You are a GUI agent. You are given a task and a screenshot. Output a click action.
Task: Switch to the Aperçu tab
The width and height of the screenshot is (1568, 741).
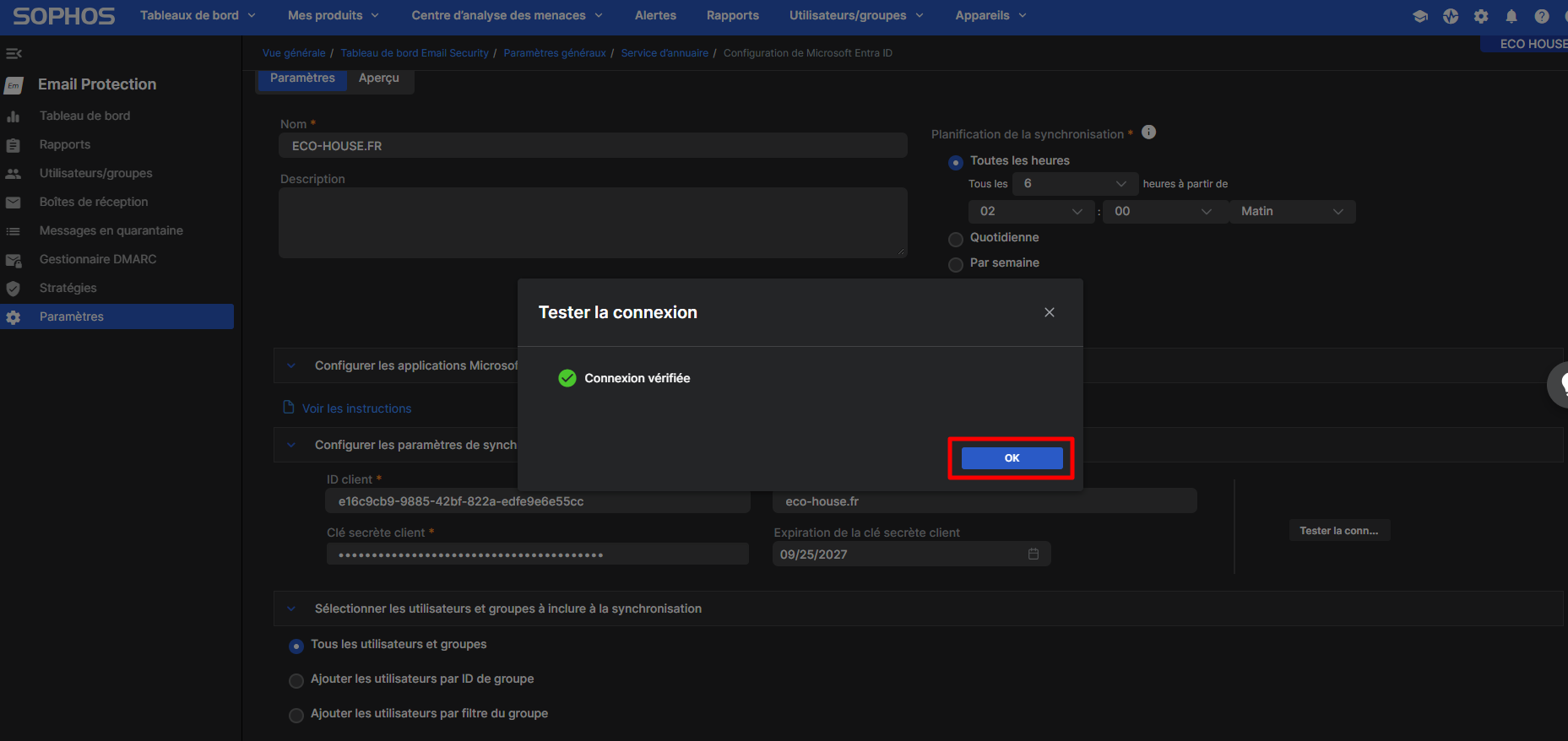click(x=379, y=78)
